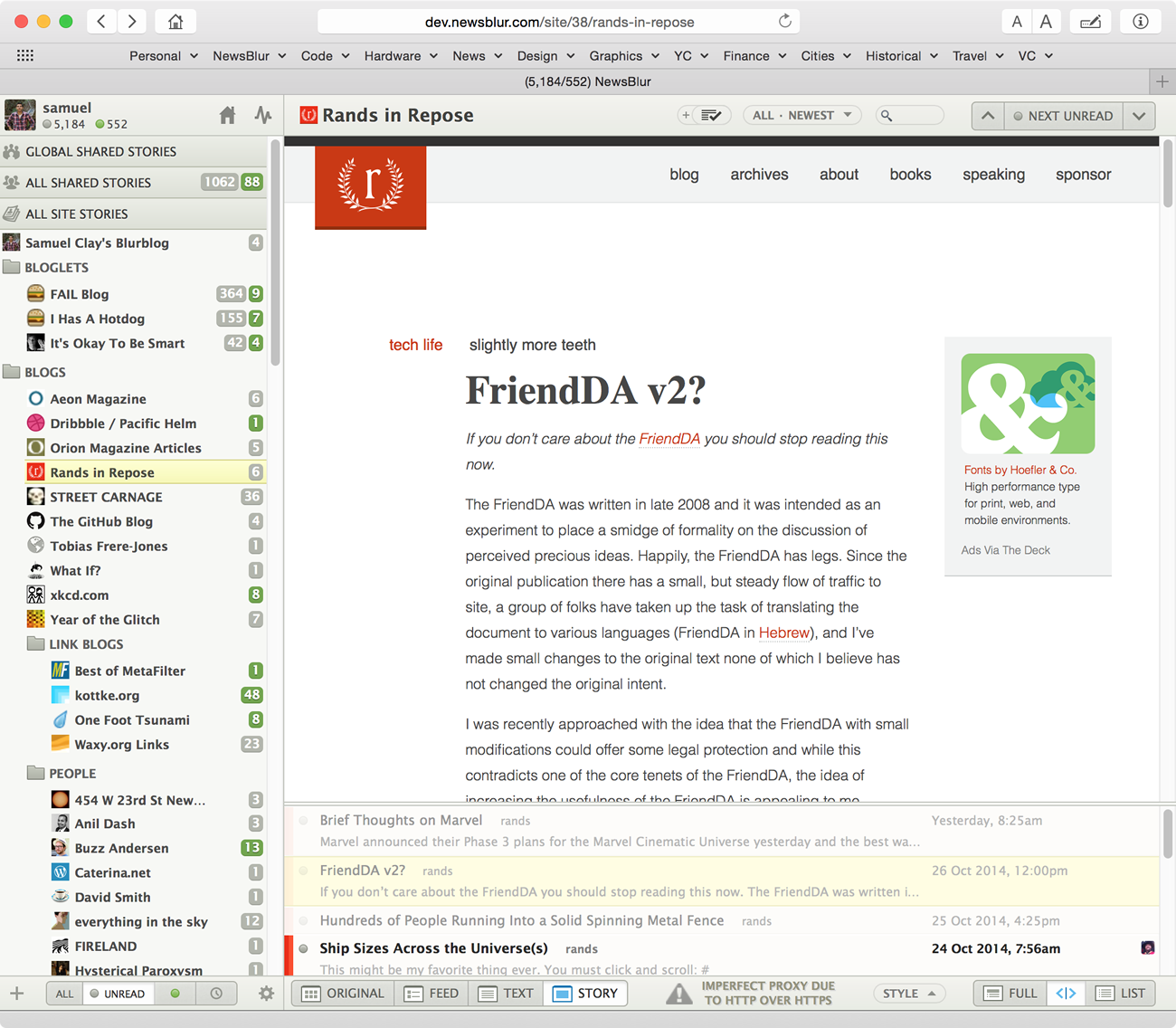Open the STYLE dropdown
This screenshot has height=1028, width=1176.
909,994
